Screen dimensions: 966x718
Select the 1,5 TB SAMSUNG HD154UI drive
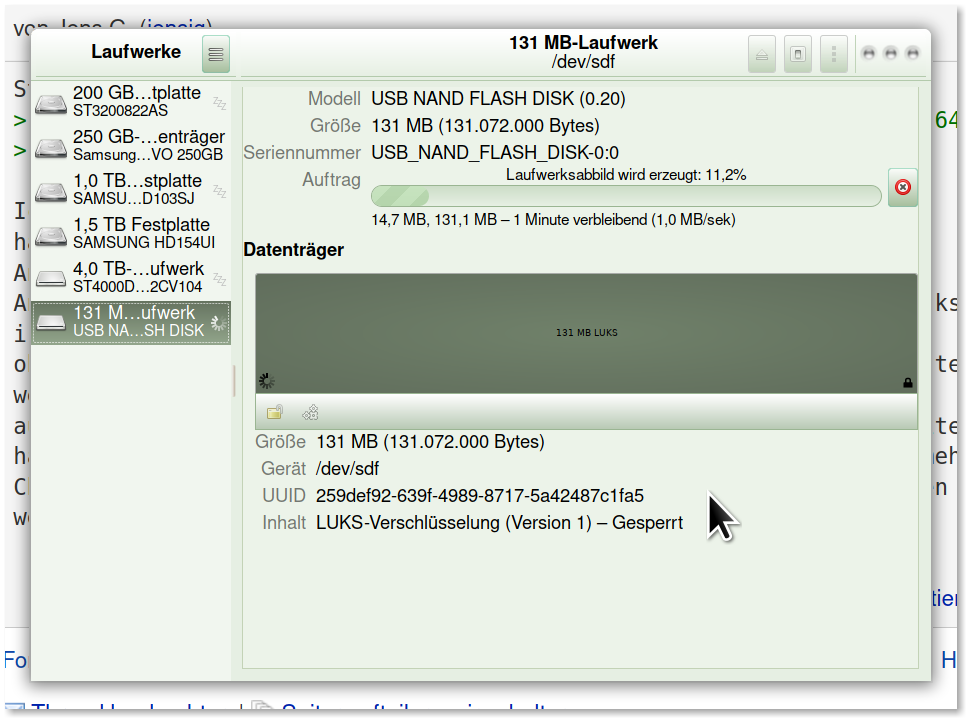click(x=131, y=234)
